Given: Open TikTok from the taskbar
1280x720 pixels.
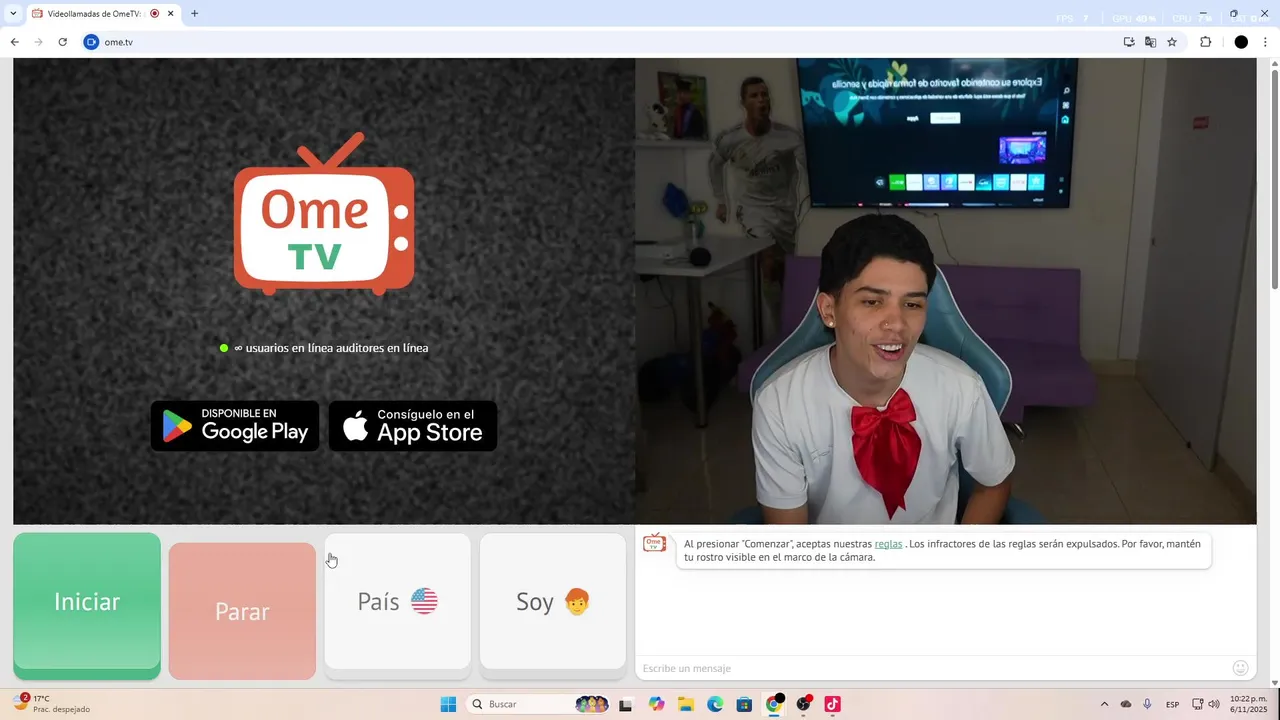Looking at the screenshot, I should tap(832, 704).
